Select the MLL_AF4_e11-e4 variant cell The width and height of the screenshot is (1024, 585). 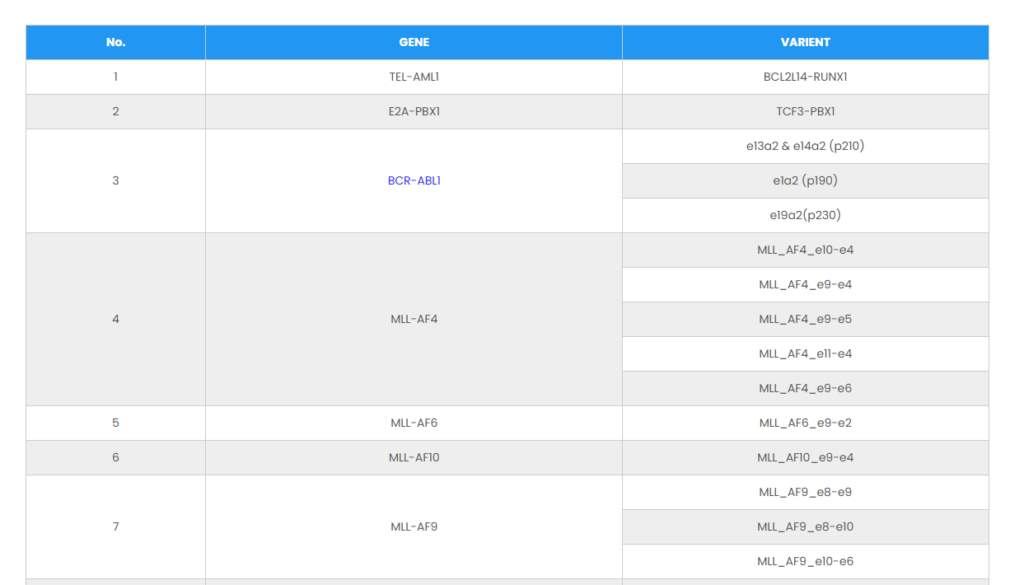pos(805,354)
